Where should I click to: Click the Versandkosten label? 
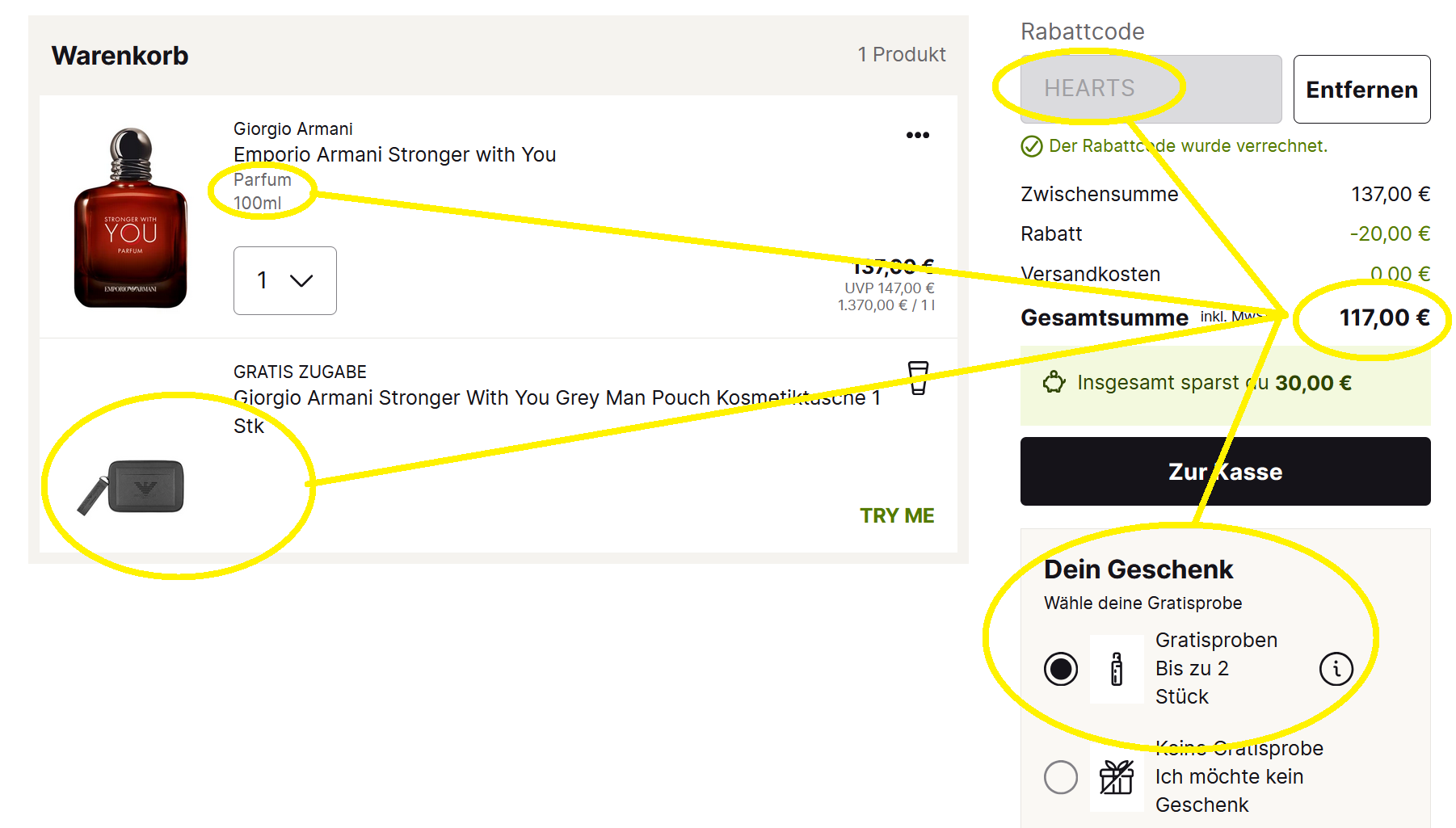tap(1090, 274)
